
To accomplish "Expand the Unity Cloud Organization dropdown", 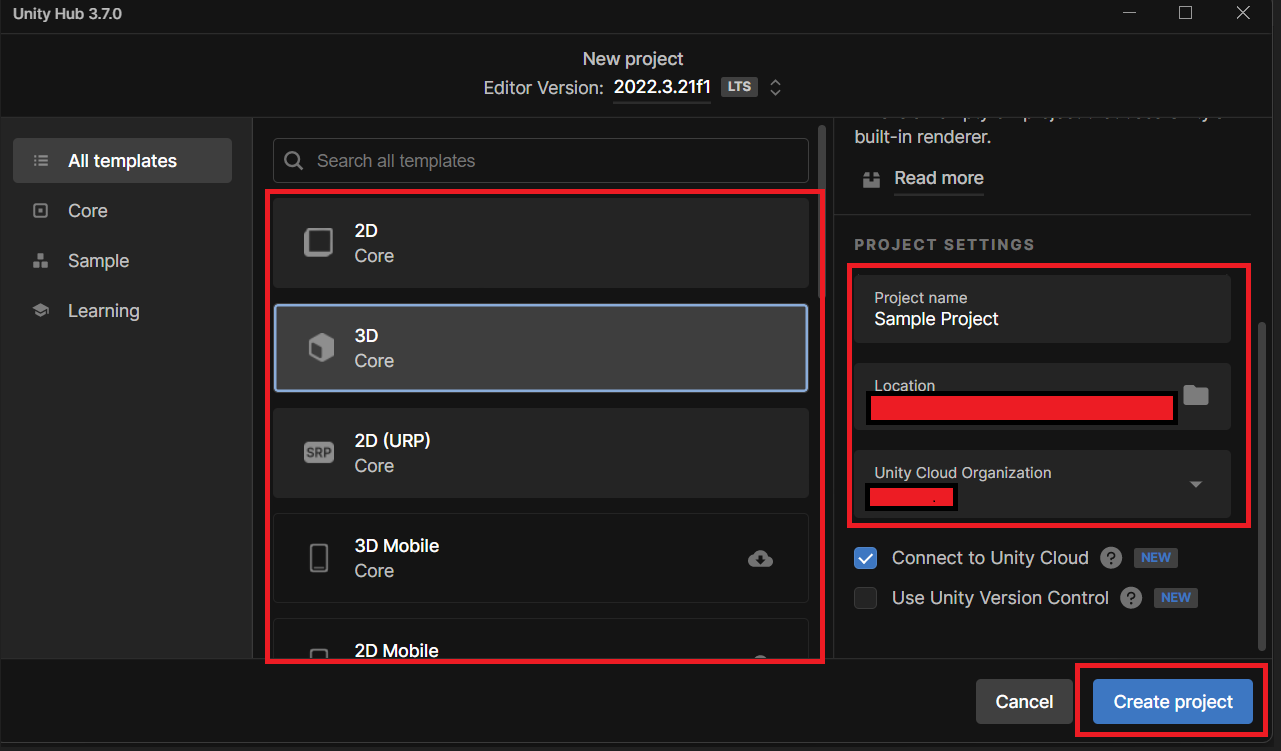I will click(1195, 485).
